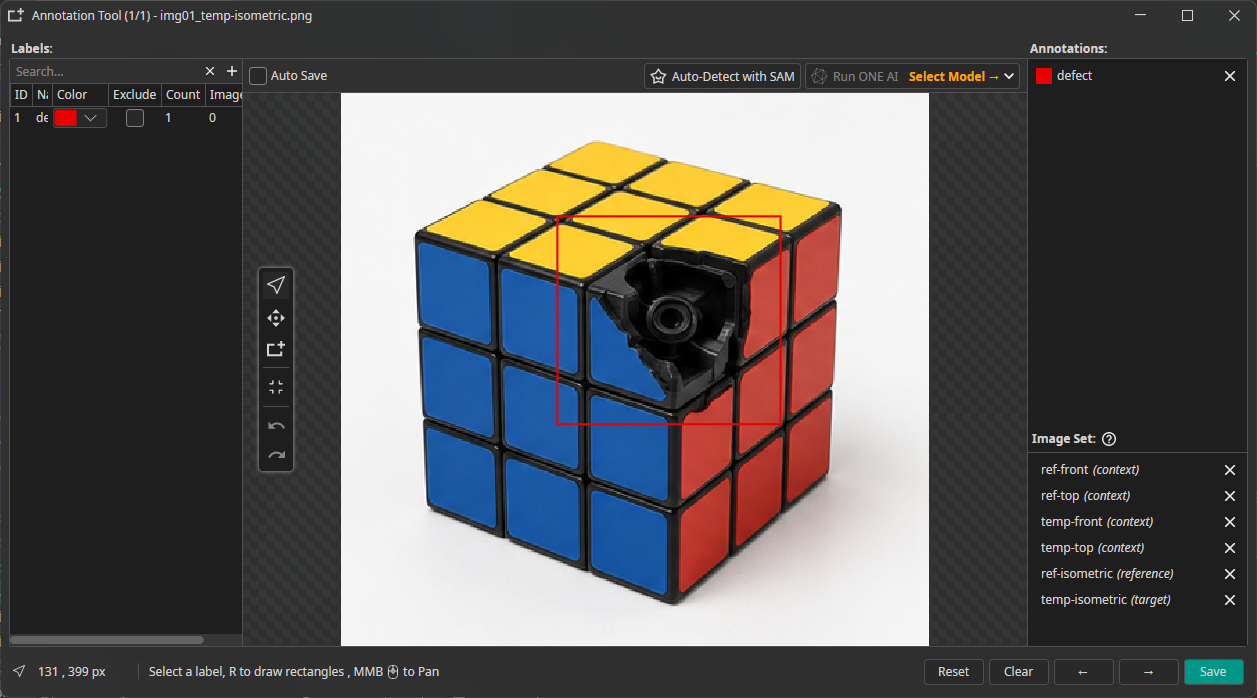Open Image Set help icon

tap(1109, 439)
